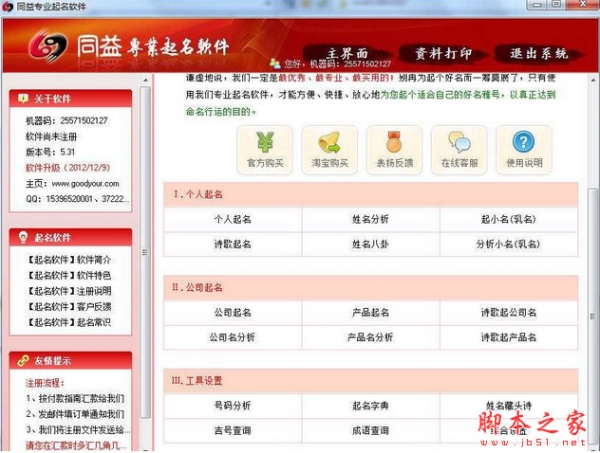Click main content scrollbar up arrow
600x453 pixels.
593,80
